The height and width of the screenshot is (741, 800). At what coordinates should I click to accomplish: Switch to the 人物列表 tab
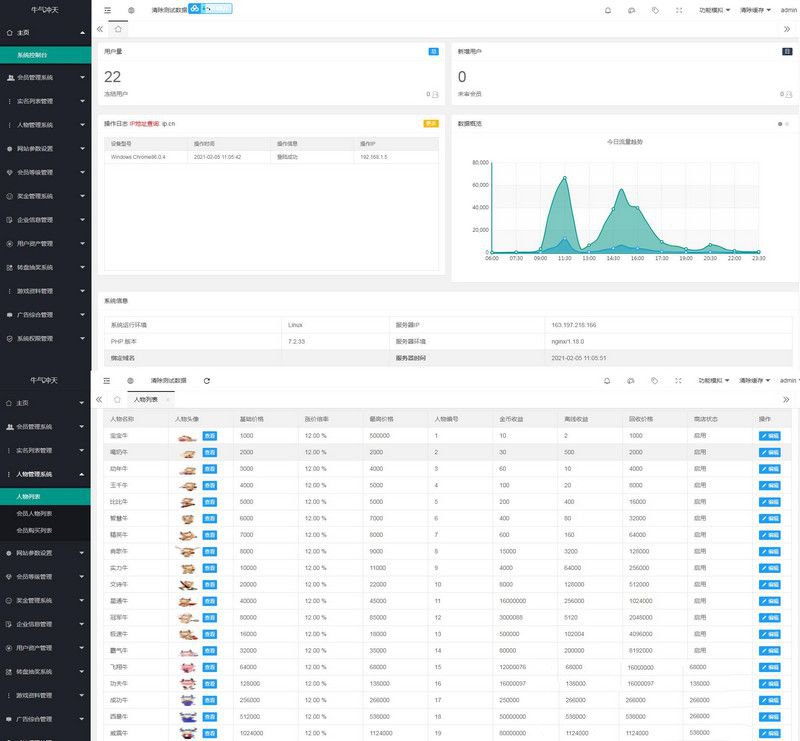click(x=145, y=399)
